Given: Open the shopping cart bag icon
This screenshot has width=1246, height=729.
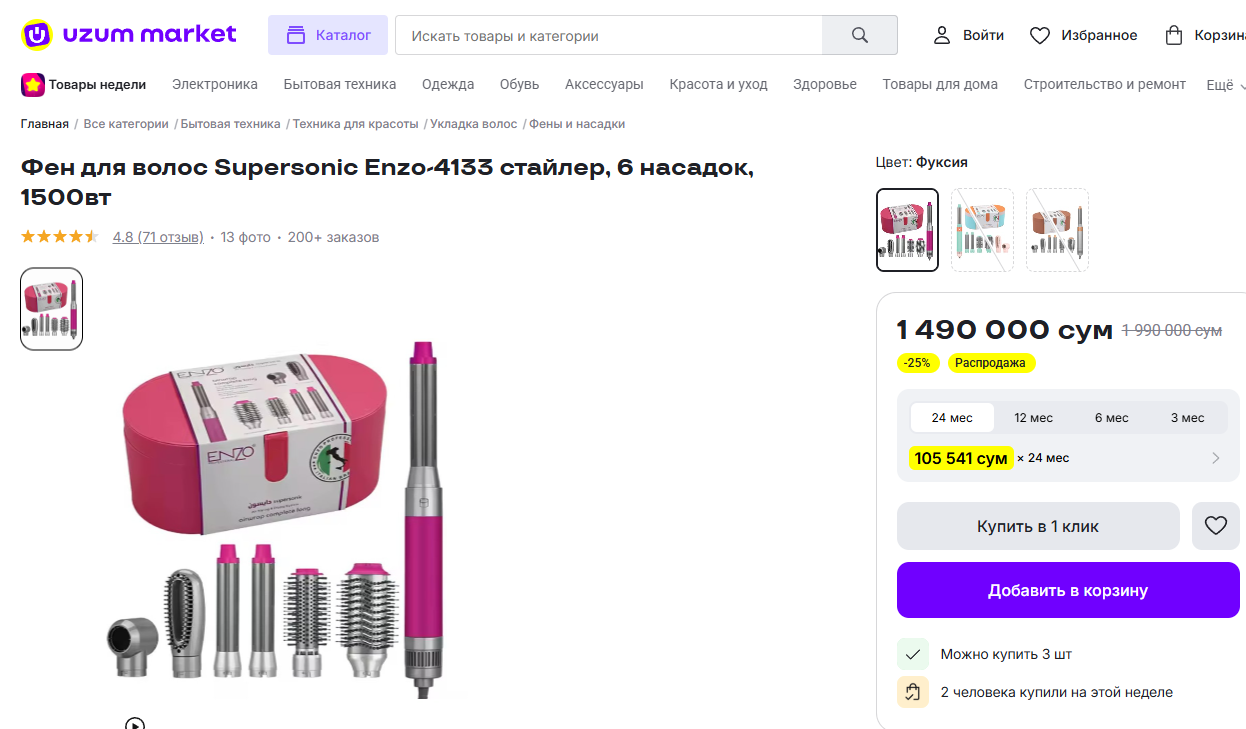Looking at the screenshot, I should (1174, 35).
